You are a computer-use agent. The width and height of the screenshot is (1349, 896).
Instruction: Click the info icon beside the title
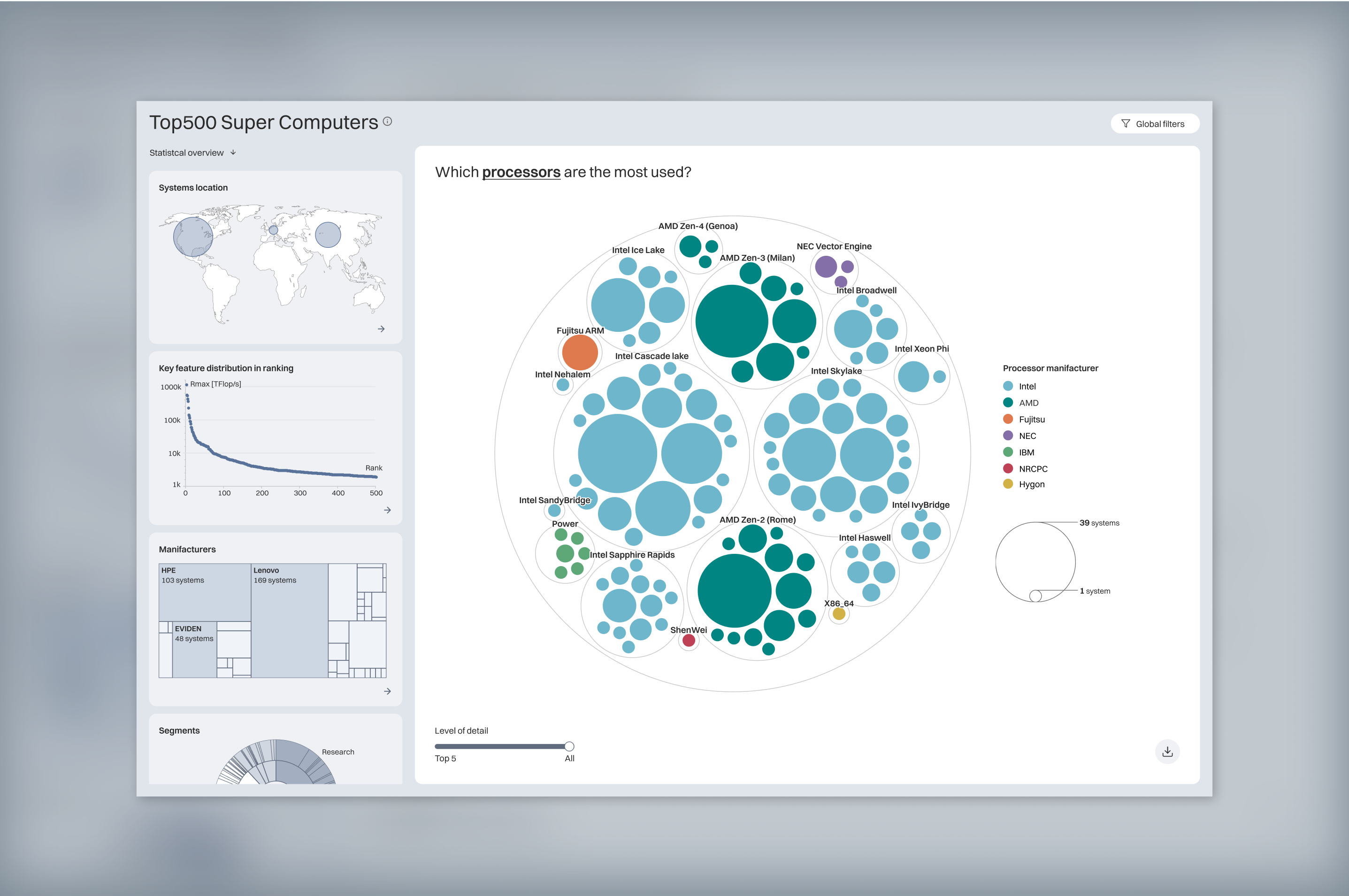387,121
